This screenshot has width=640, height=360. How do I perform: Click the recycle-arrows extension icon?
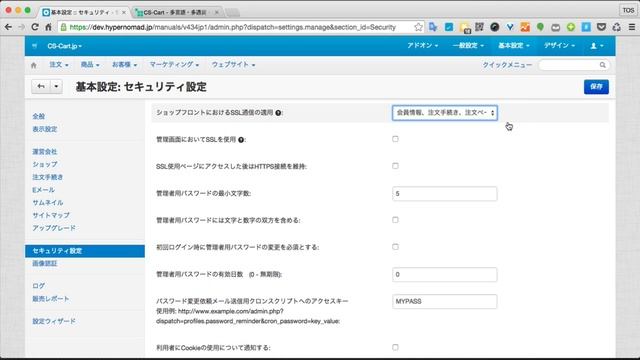tap(616, 27)
